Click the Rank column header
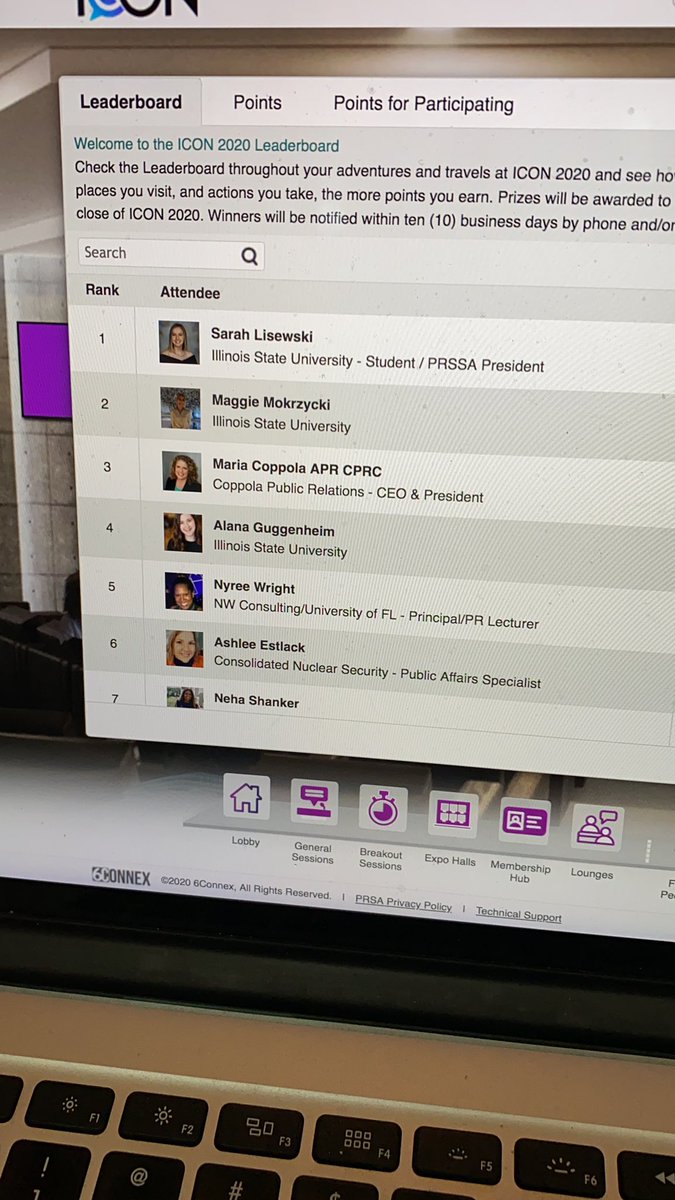The width and height of the screenshot is (675, 1200). click(102, 290)
